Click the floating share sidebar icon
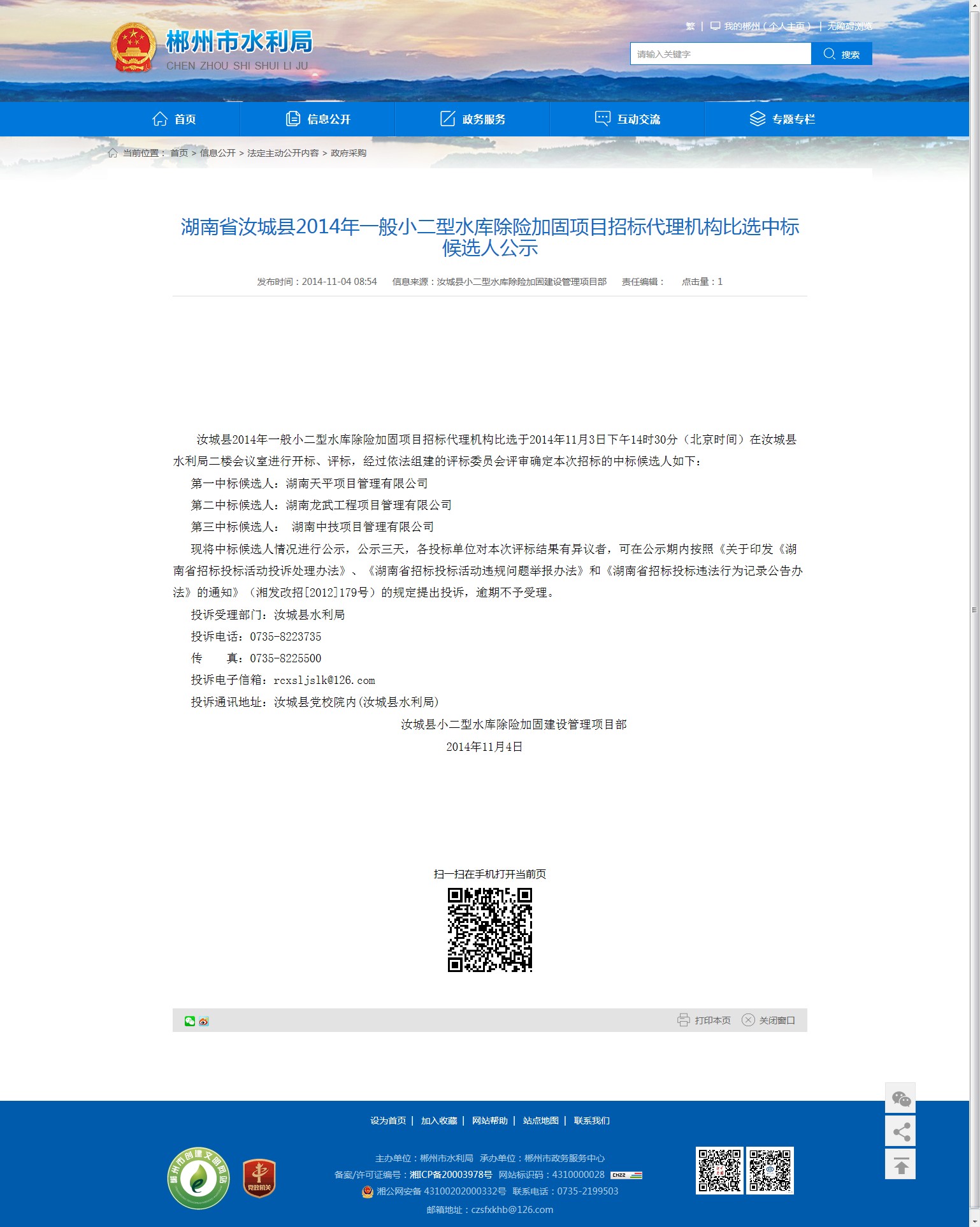The width and height of the screenshot is (980, 1227). click(x=900, y=1132)
